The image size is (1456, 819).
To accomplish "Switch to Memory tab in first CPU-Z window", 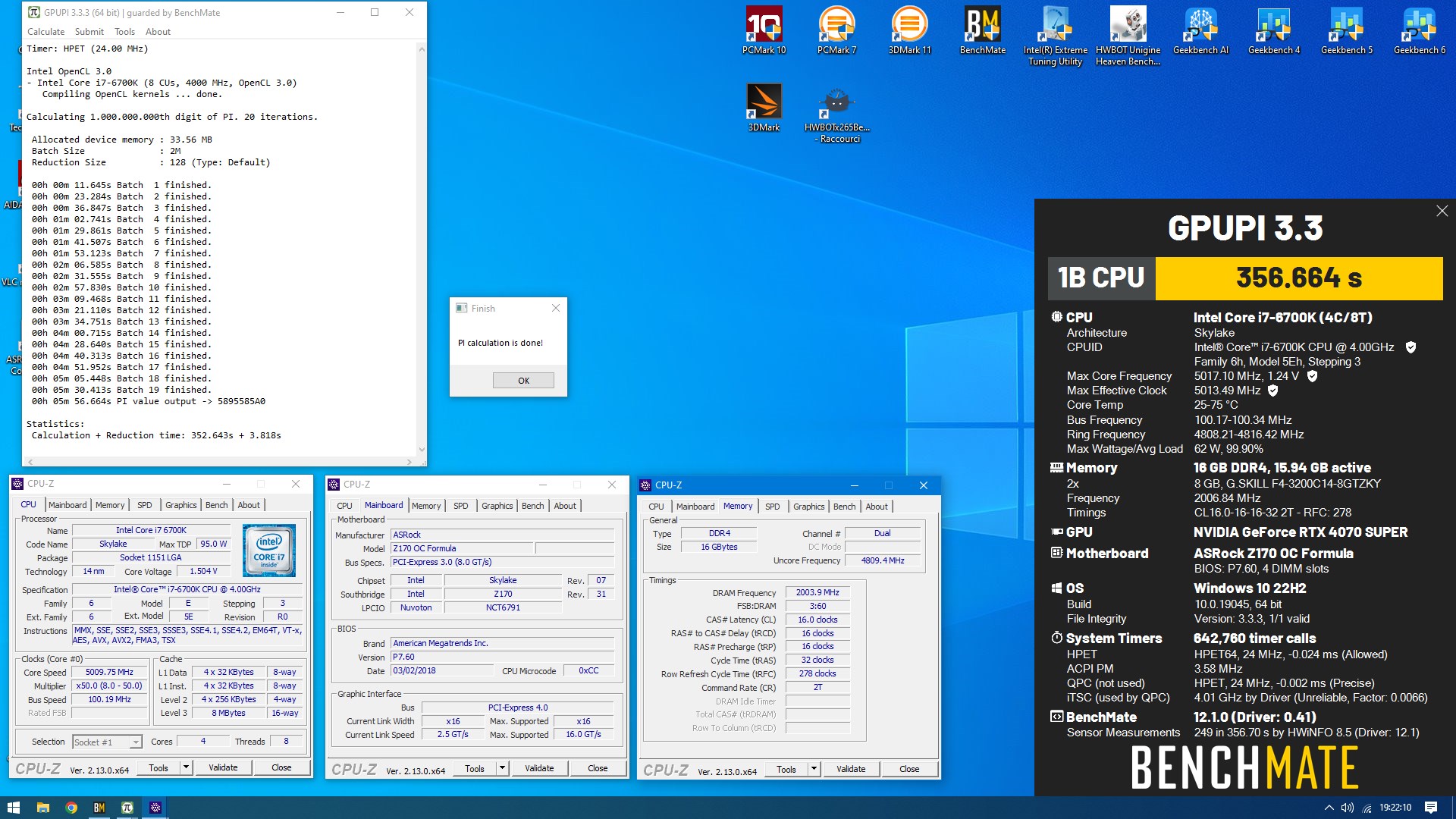I will (110, 505).
